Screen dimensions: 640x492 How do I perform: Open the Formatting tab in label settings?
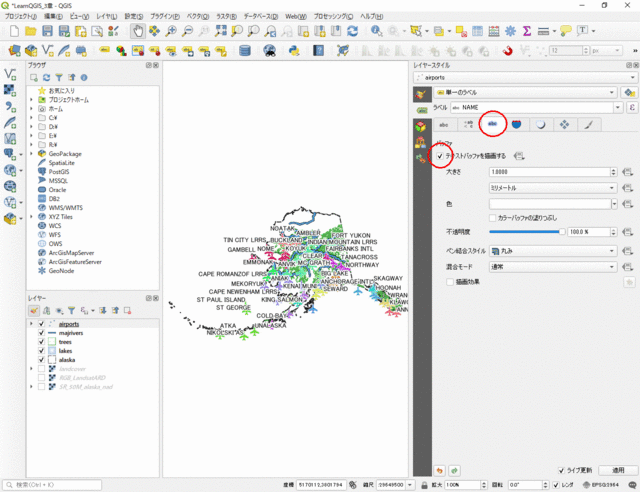coord(468,125)
